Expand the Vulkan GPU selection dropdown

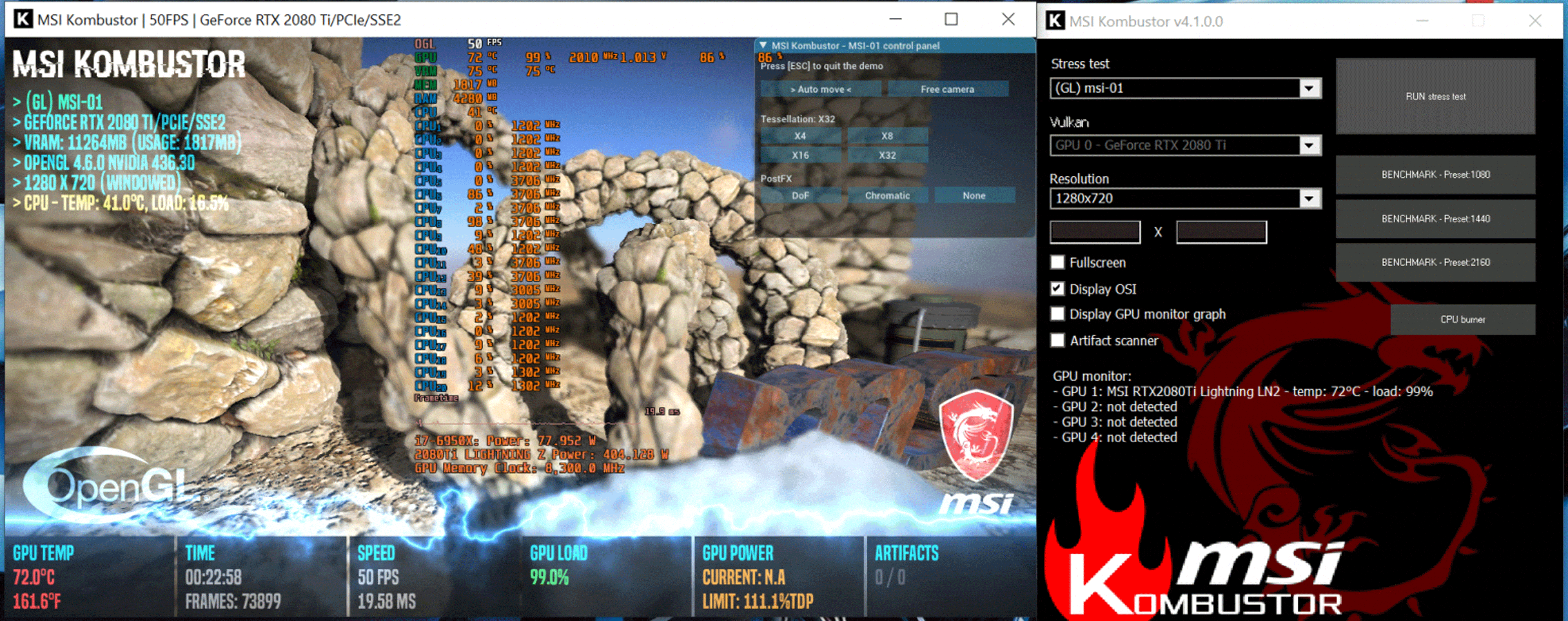click(1309, 145)
